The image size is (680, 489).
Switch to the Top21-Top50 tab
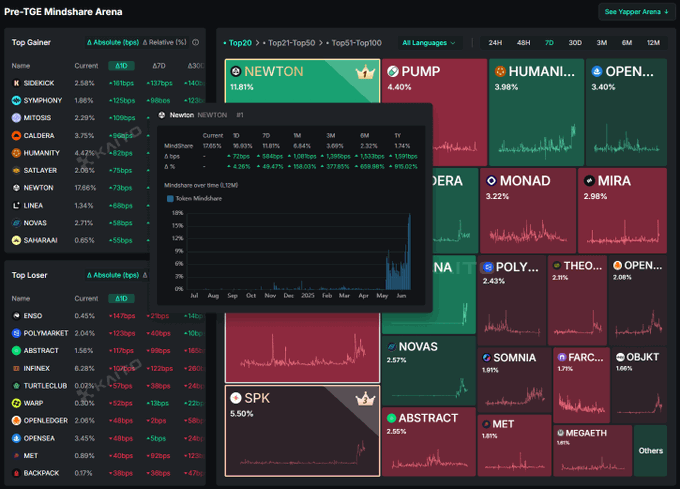click(293, 43)
